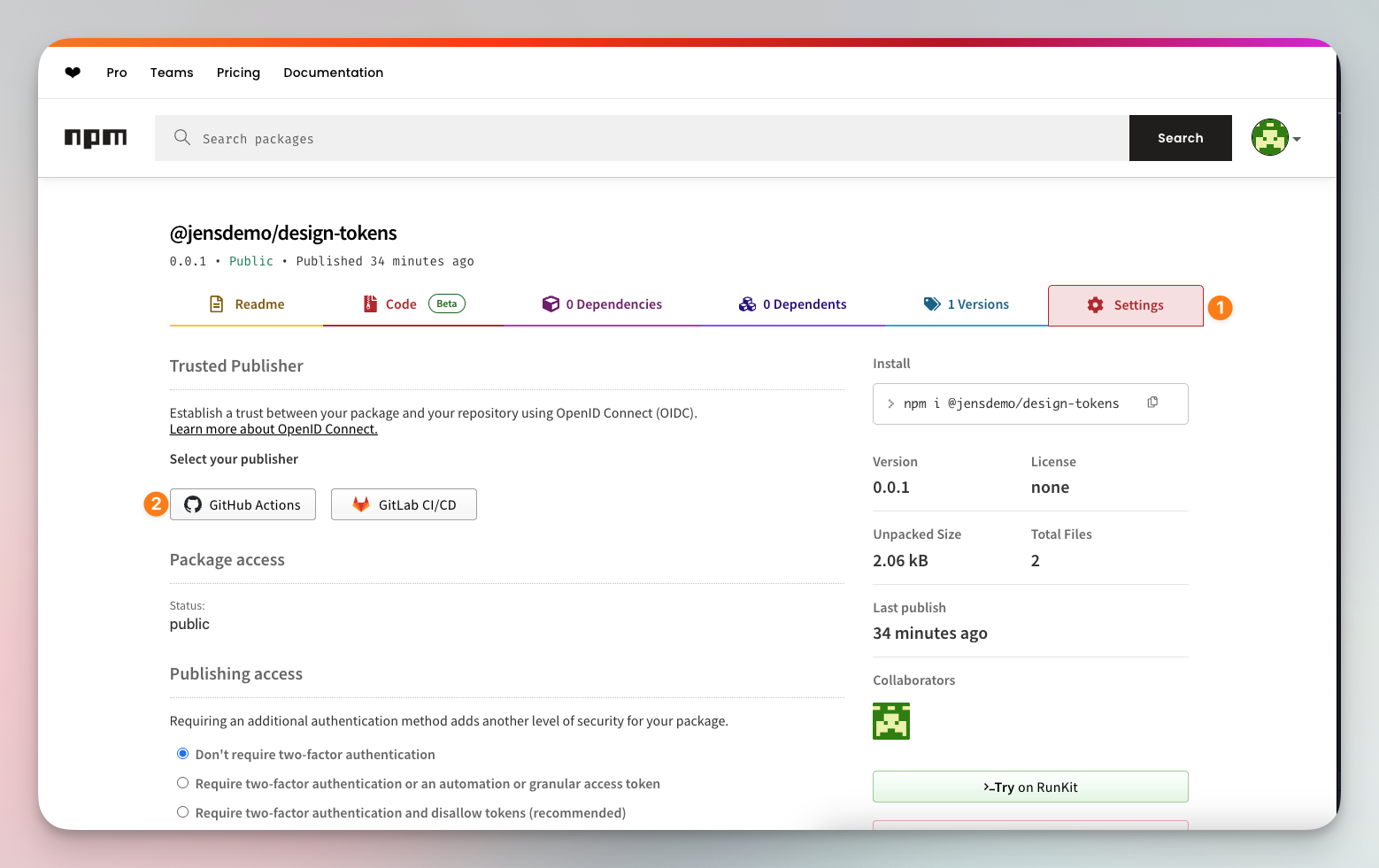The height and width of the screenshot is (868, 1379).
Task: Open the Settings tab
Action: tap(1126, 305)
